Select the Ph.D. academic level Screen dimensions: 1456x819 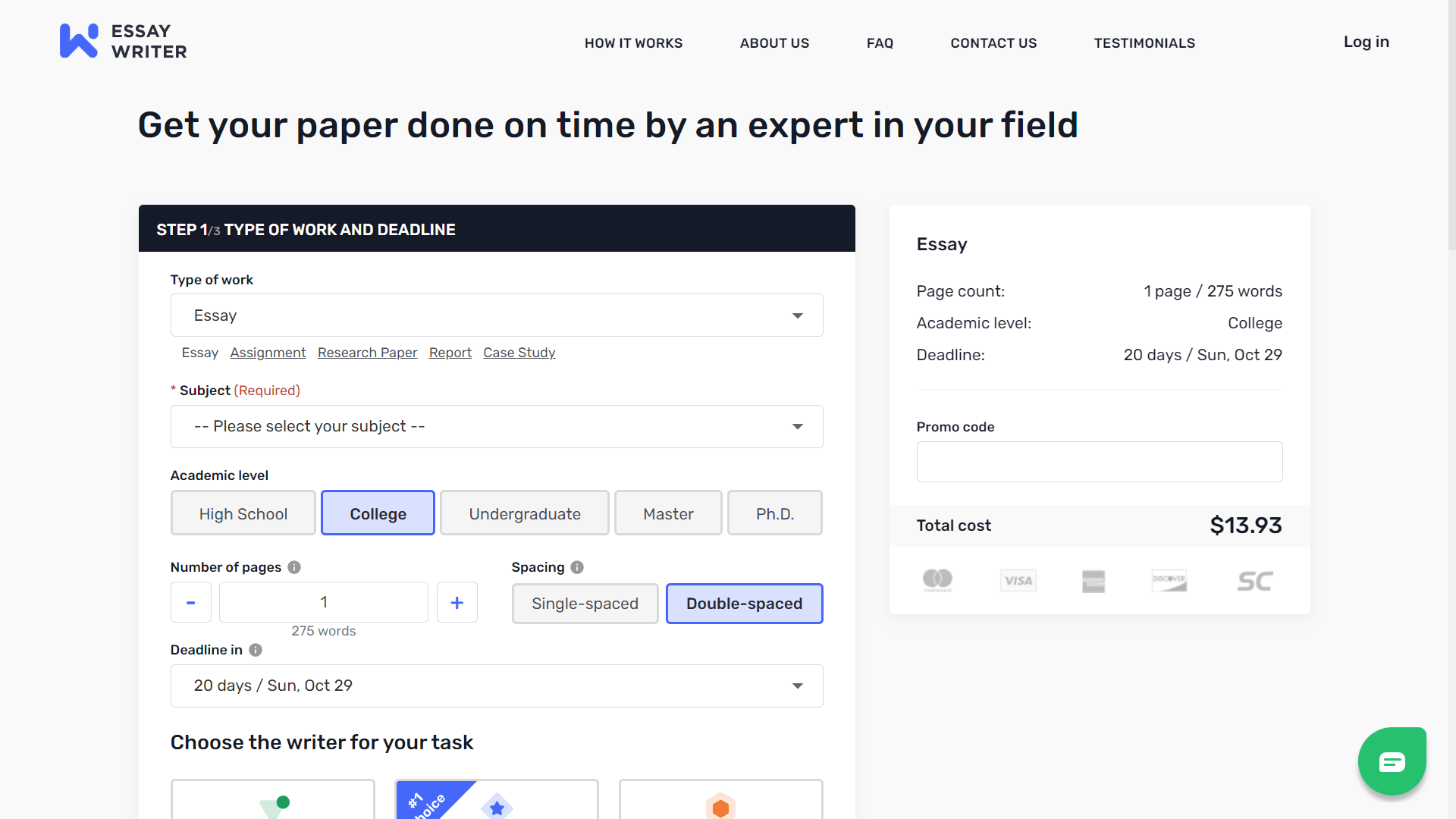click(774, 513)
